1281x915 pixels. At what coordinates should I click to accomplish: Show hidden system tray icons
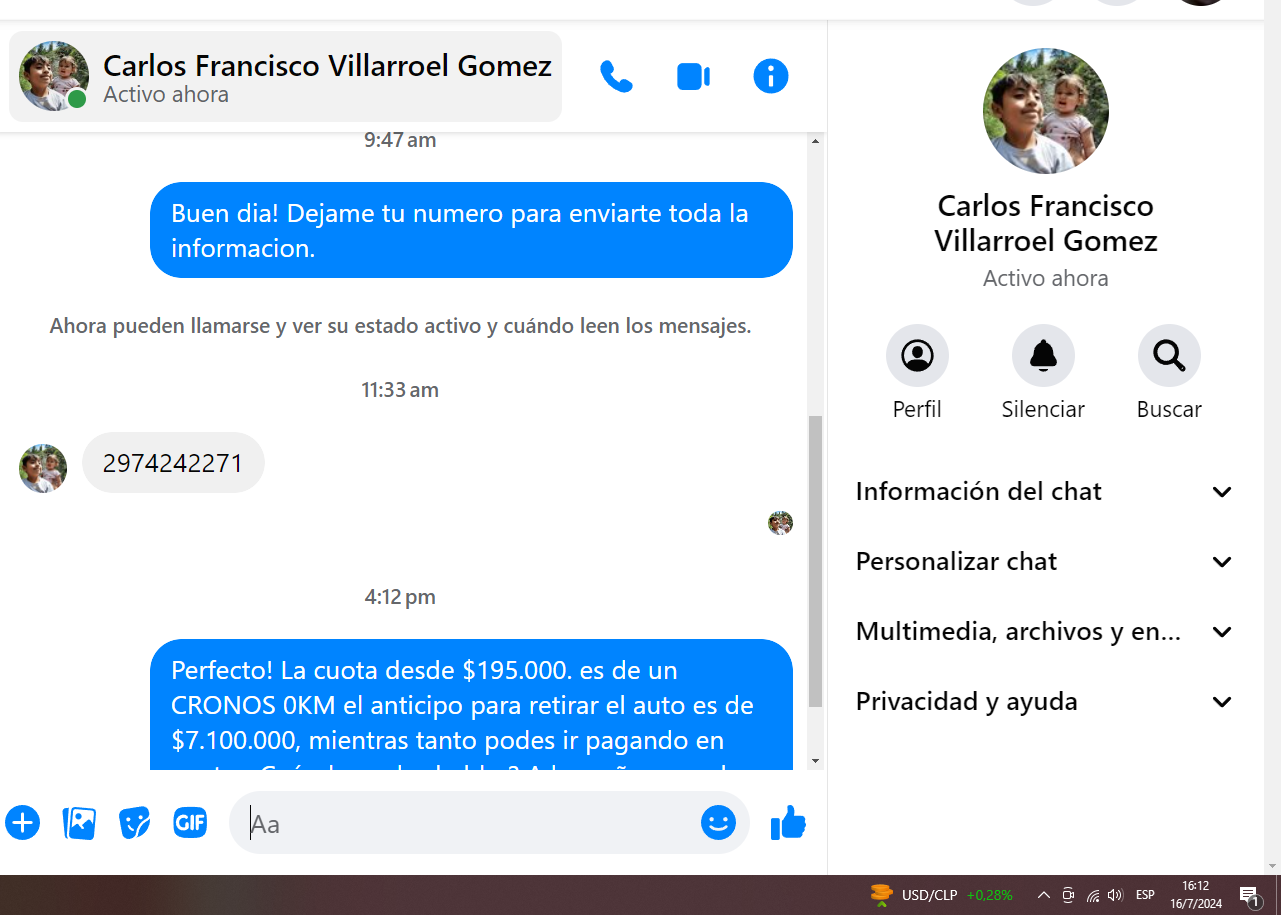pyautogui.click(x=1043, y=895)
